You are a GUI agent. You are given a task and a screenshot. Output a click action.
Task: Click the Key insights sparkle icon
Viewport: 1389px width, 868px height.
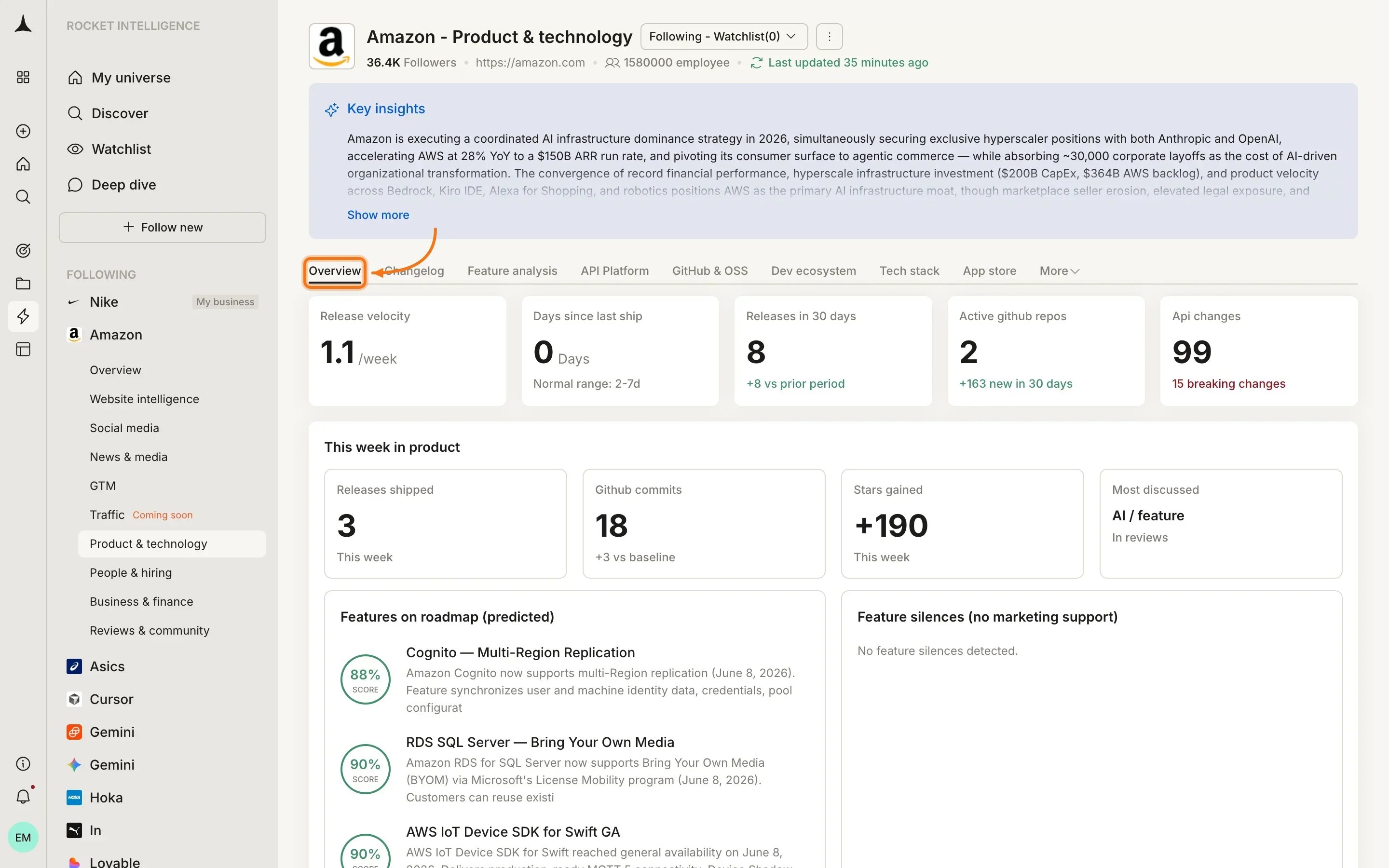332,109
